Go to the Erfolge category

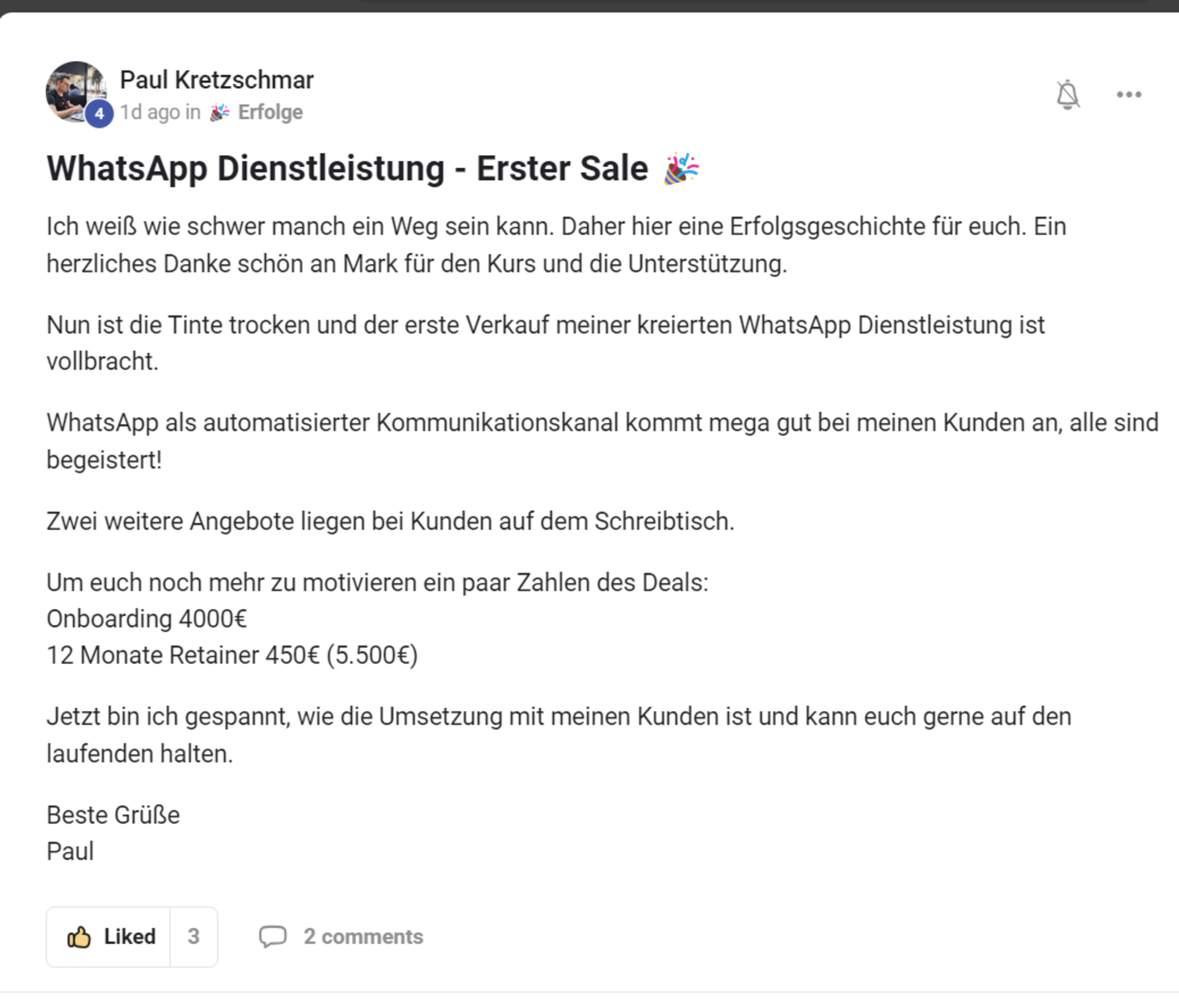click(x=270, y=113)
